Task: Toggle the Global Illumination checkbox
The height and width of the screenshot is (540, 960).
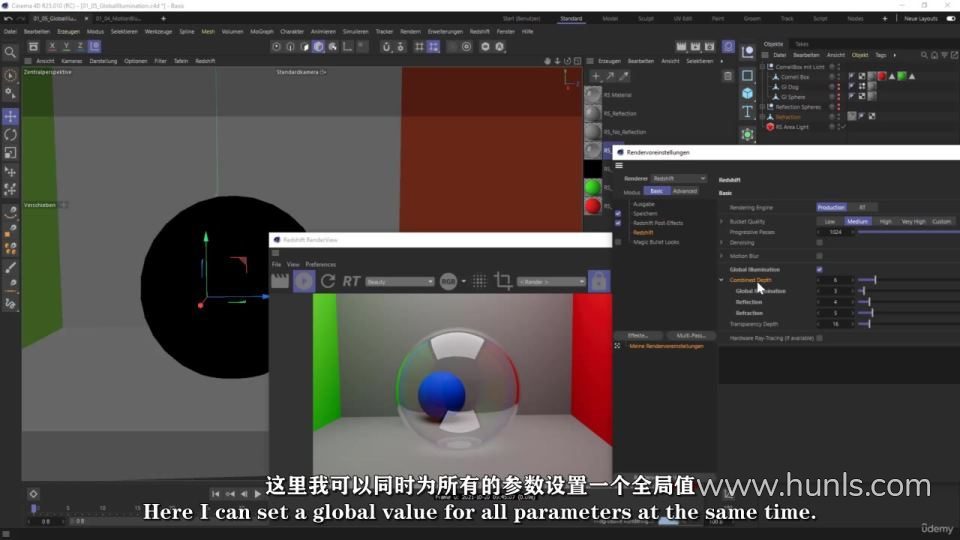Action: pos(819,269)
